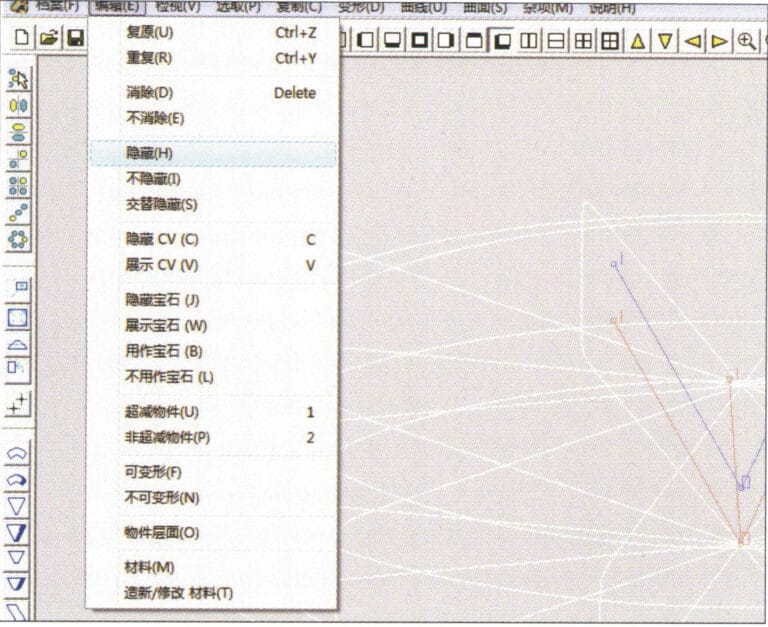The height and width of the screenshot is (627, 768).
Task: Choose 不可变形(N) menu entry
Action: coord(213,498)
